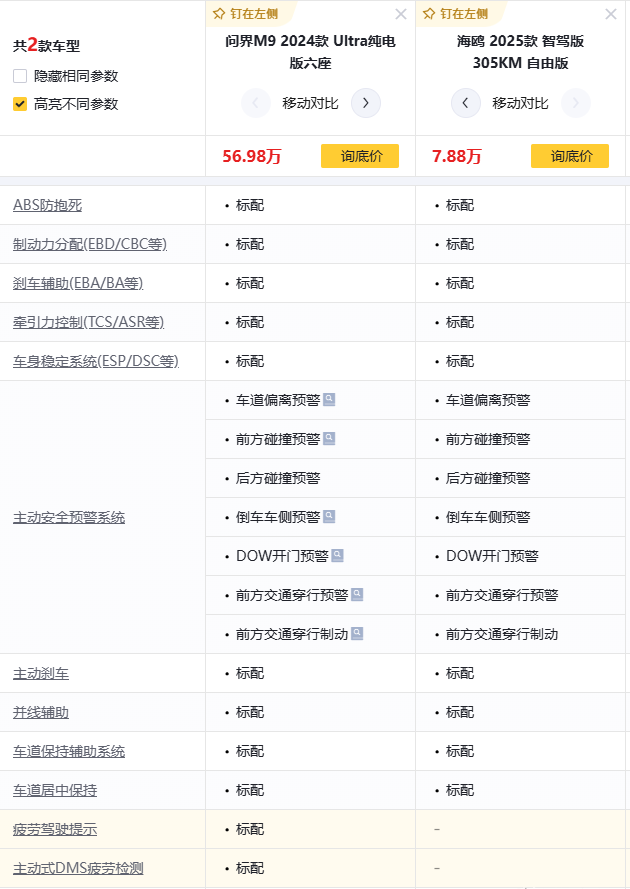Open 疲劳驾驶提示 link

55,829
